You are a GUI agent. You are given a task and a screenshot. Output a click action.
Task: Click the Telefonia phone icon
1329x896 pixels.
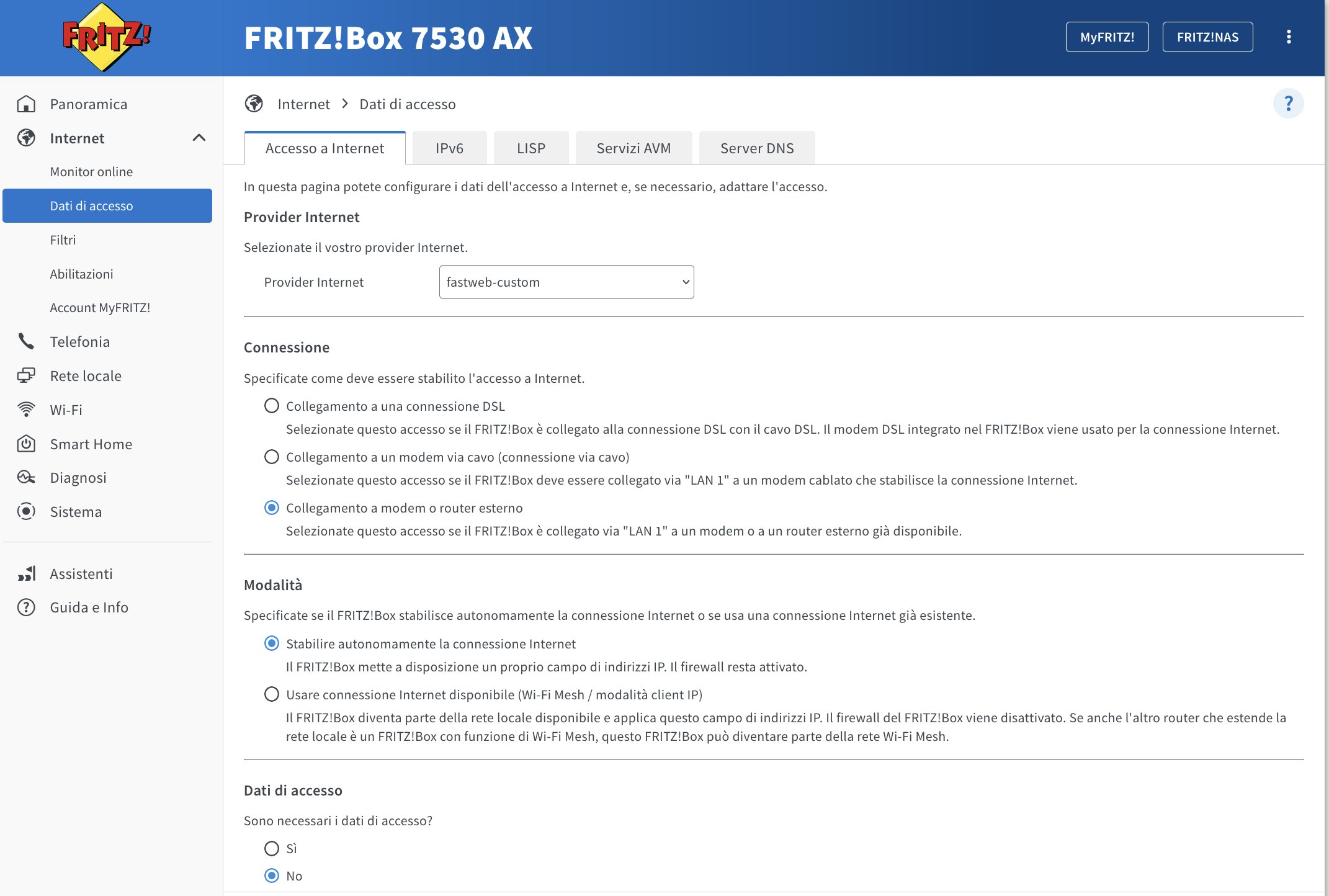(x=26, y=341)
